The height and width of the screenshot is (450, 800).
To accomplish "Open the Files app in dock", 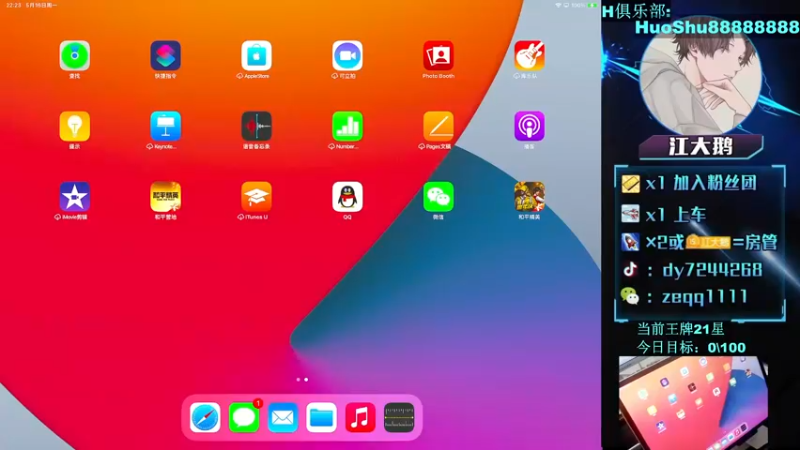I will point(321,417).
